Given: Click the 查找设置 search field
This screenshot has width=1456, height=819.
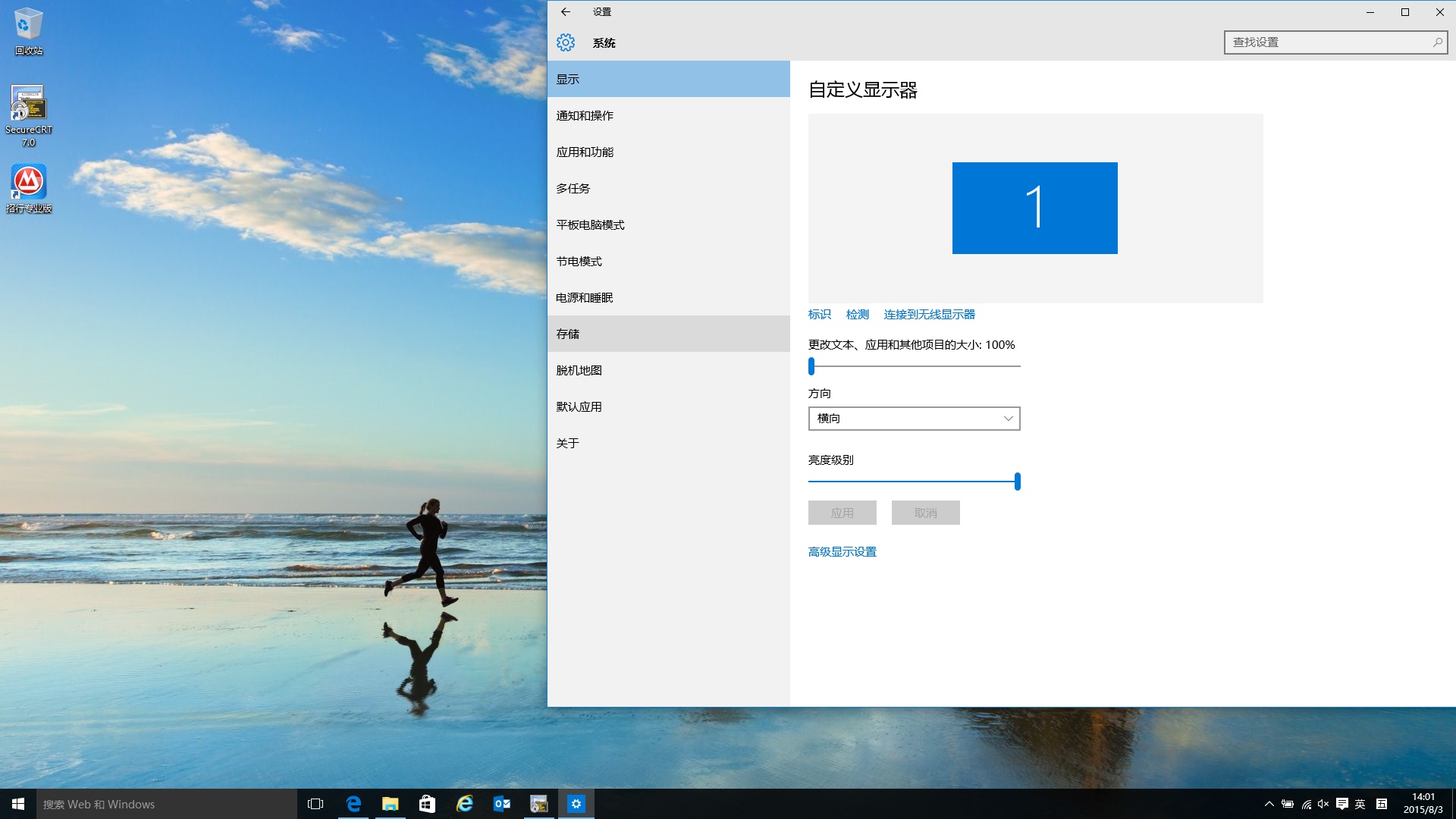Looking at the screenshot, I should click(1327, 42).
